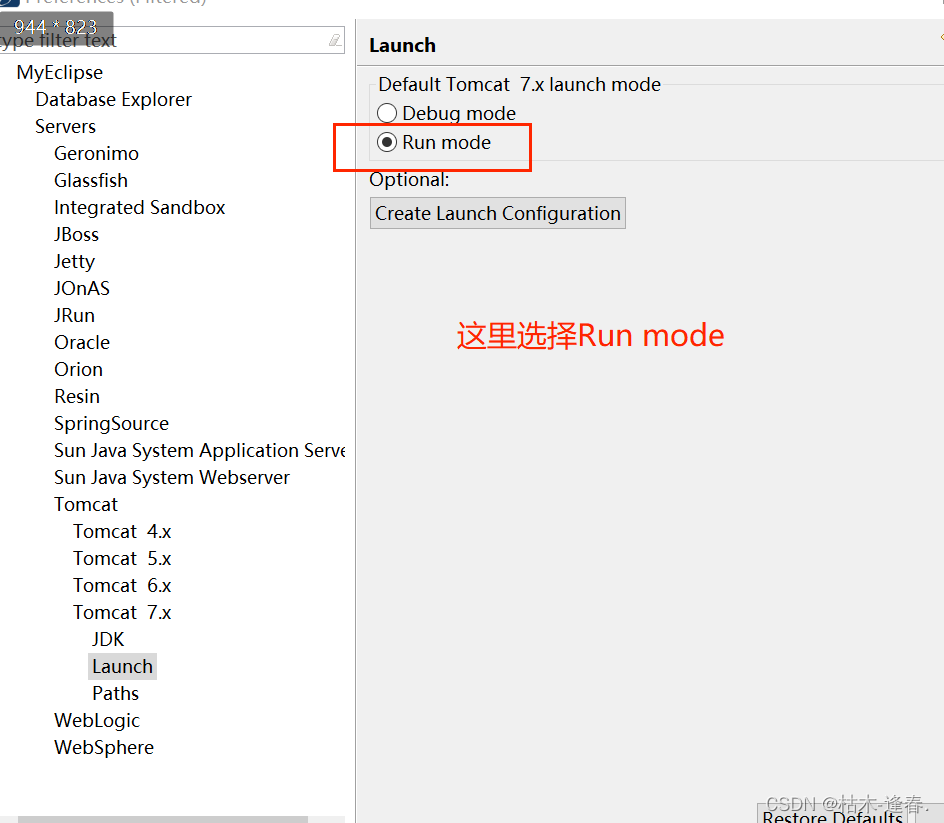Screen dimensions: 944x823
Task: Click Create Launch Configuration button
Action: (x=497, y=213)
